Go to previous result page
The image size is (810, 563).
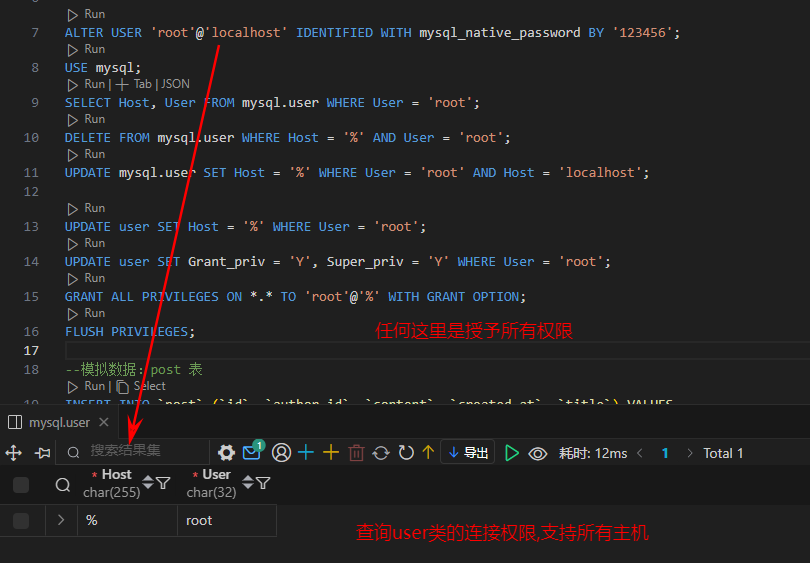click(x=640, y=453)
